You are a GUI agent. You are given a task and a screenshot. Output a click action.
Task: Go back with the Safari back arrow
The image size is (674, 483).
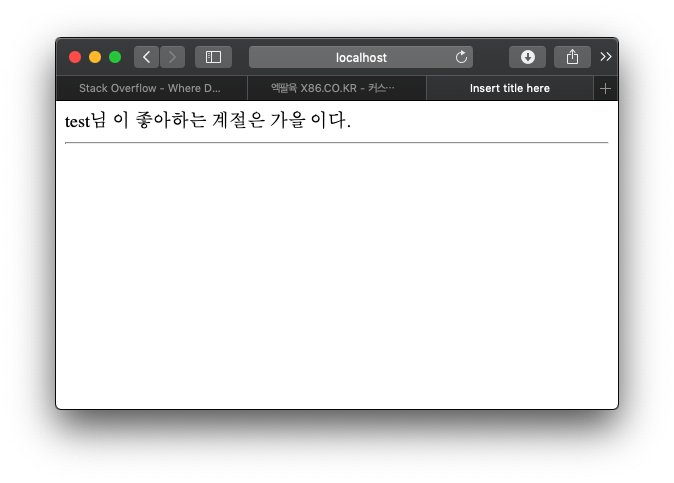pos(146,57)
